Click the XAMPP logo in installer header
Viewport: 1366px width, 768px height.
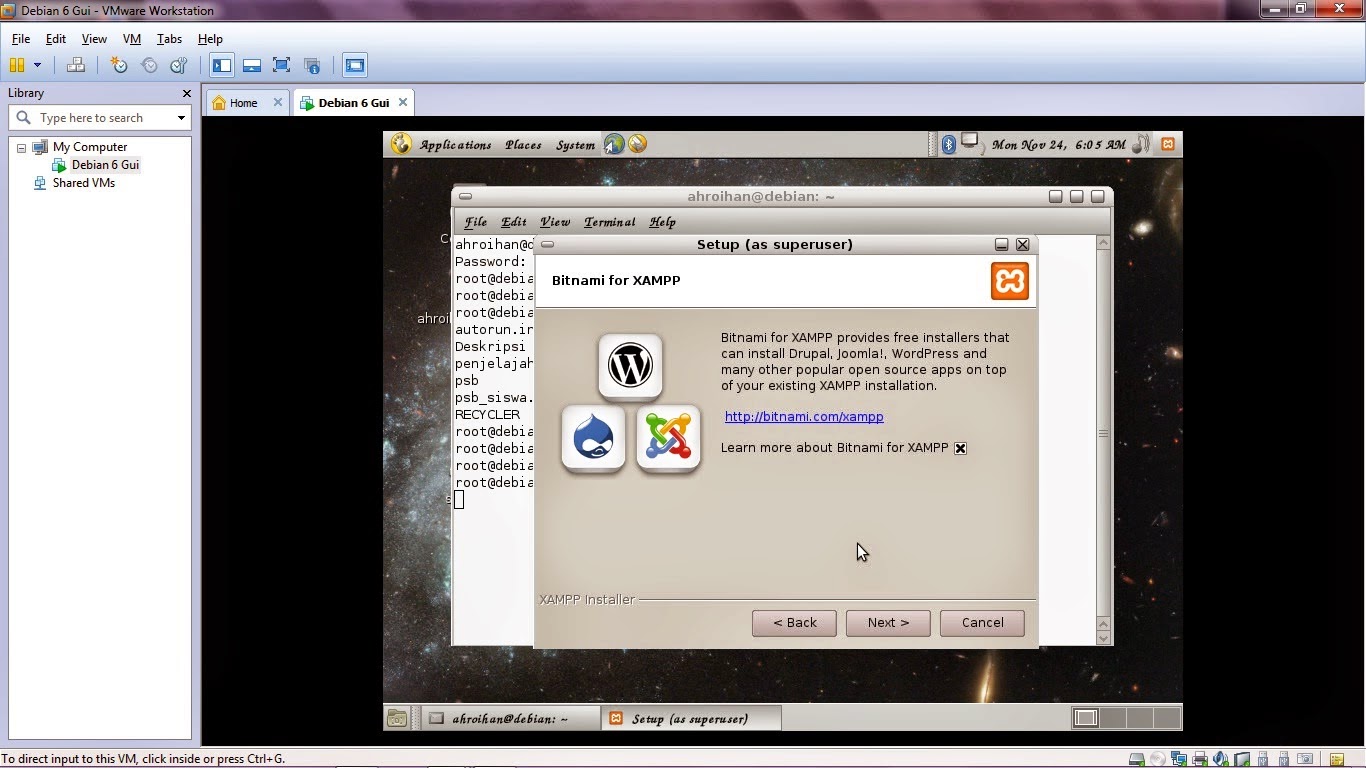1009,281
